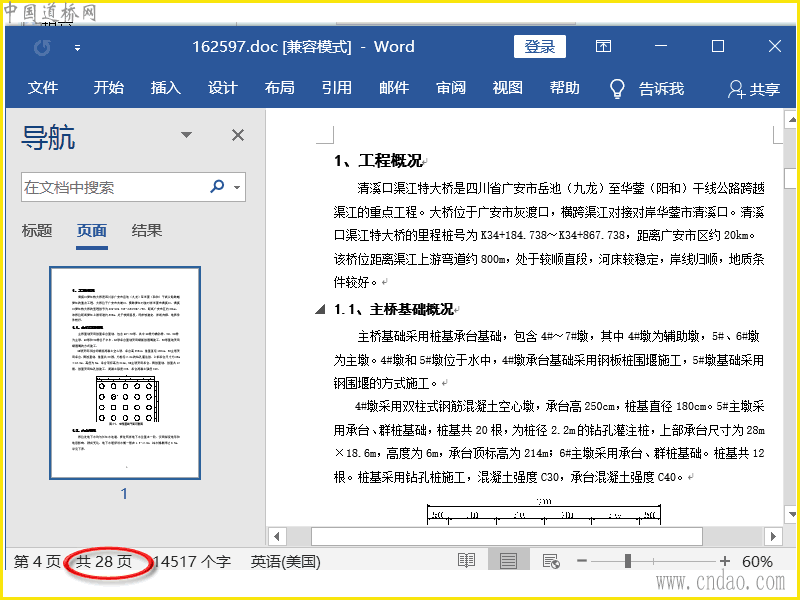Click the horizontal scrollbar right arrow
Viewport: 800px width, 600px height.
tap(773, 536)
